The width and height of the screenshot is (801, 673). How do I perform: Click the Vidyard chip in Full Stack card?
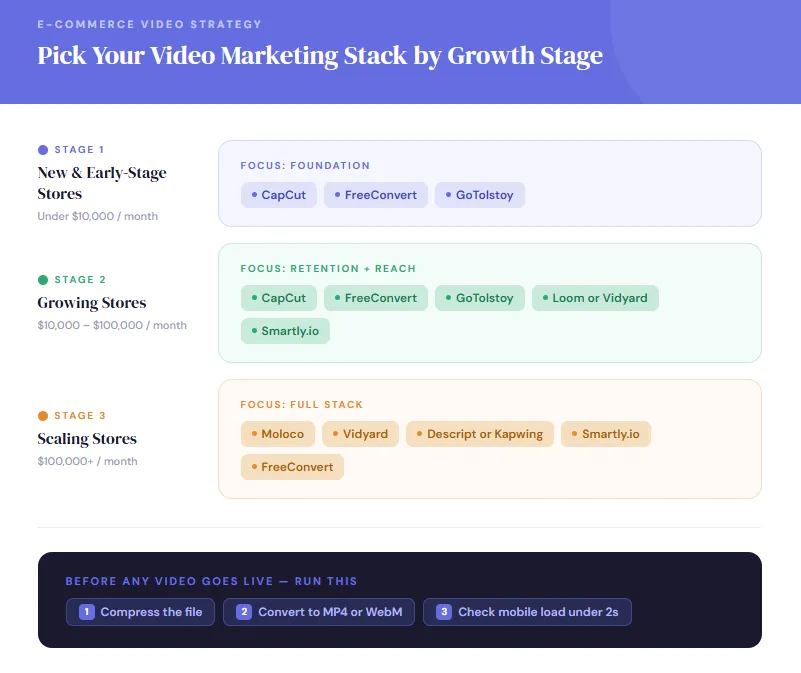tap(360, 434)
